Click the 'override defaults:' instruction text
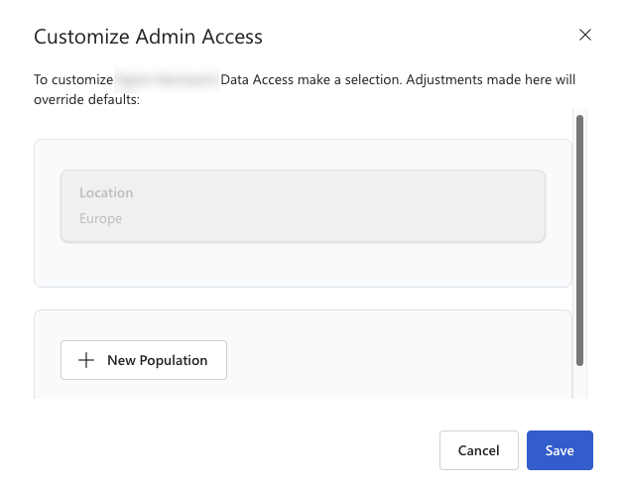This screenshot has width=627, height=498. point(87,99)
